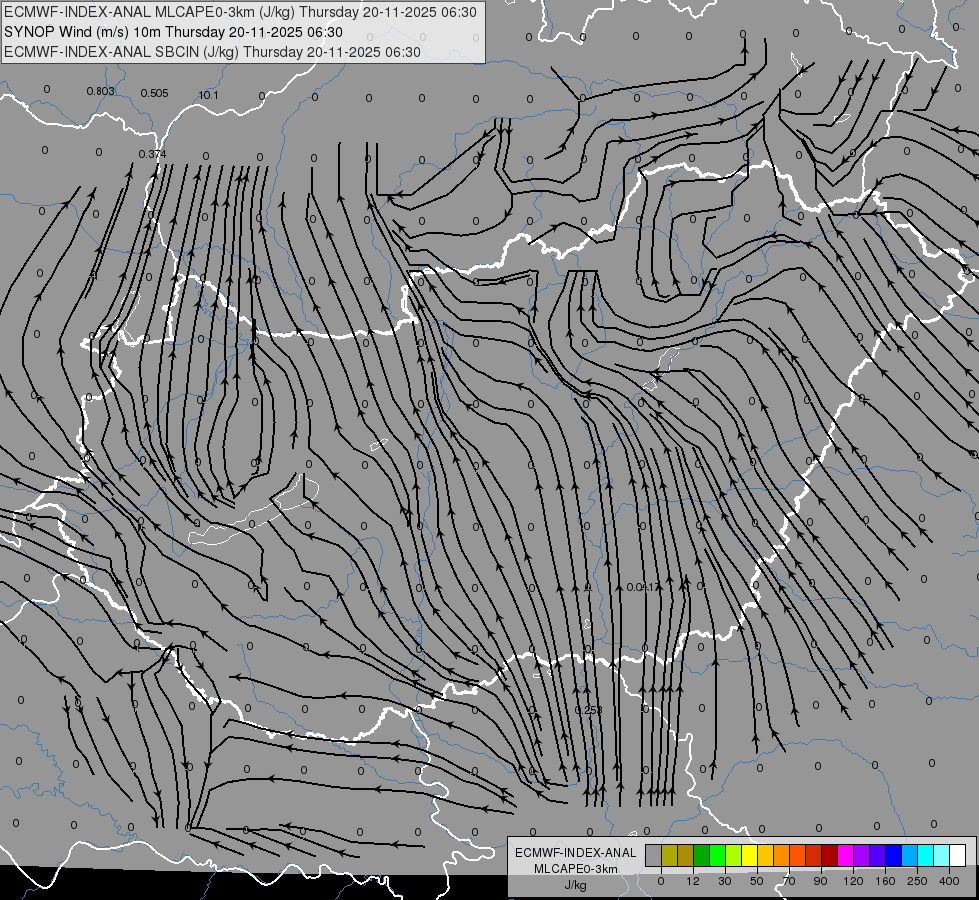This screenshot has width=979, height=900.
Task: Click the 10.1 value label
Action: coord(209,95)
